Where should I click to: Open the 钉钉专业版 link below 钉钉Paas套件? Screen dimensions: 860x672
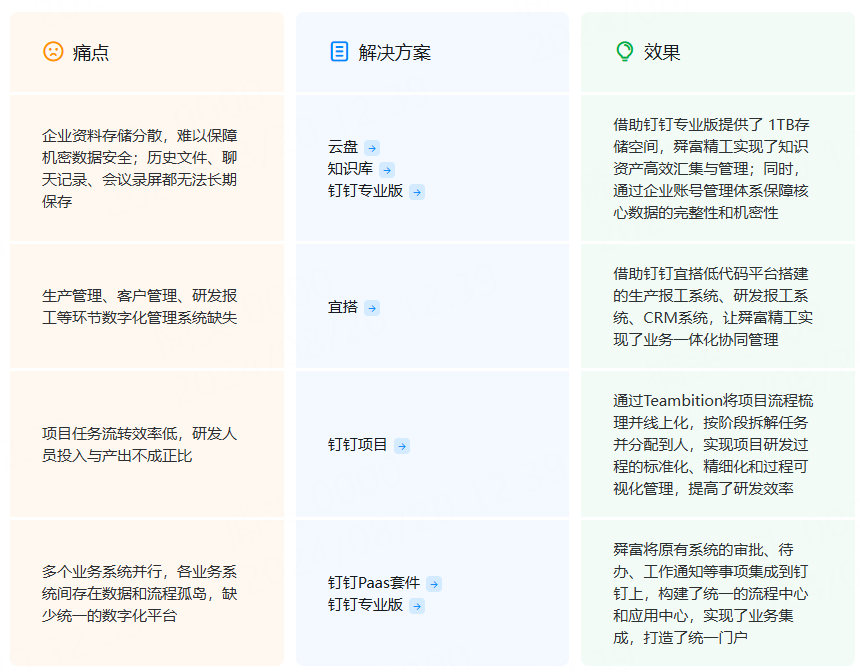point(365,605)
